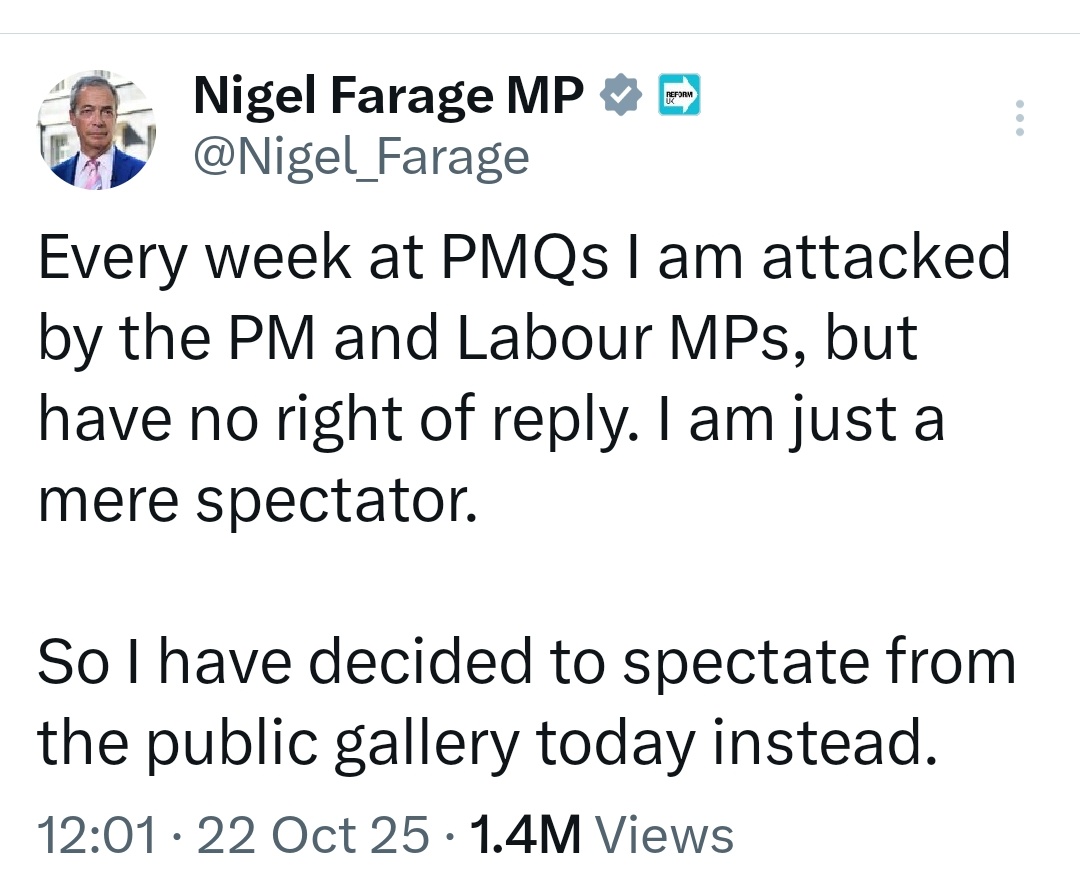Click the word "attacked" in the tweet
The height and width of the screenshot is (871, 1080).
coord(885,257)
